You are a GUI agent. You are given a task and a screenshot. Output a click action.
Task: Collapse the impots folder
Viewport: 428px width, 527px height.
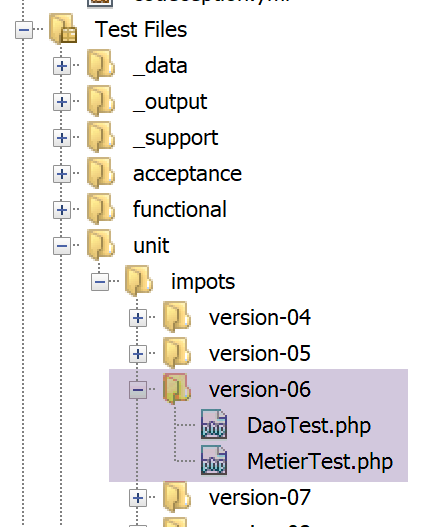point(100,282)
